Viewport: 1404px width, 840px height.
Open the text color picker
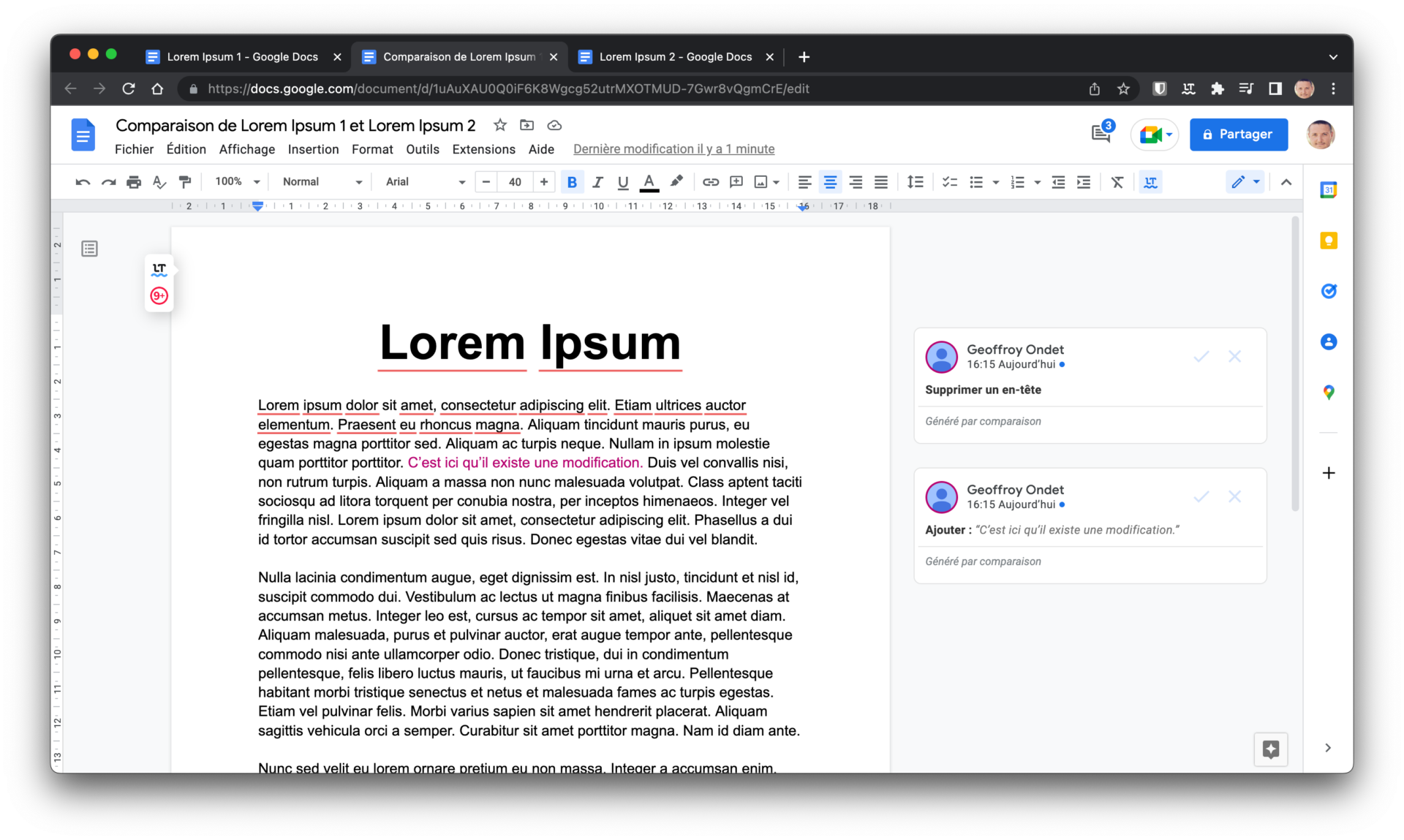(649, 182)
